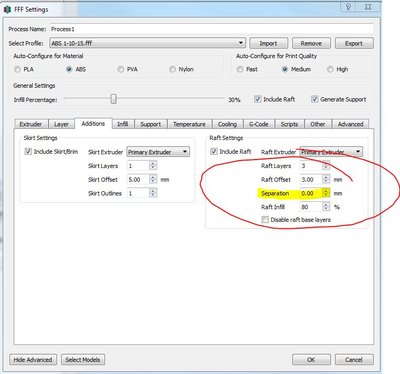Click the Infill Percentage slider handle
The height and width of the screenshot is (374, 400).
point(114,99)
